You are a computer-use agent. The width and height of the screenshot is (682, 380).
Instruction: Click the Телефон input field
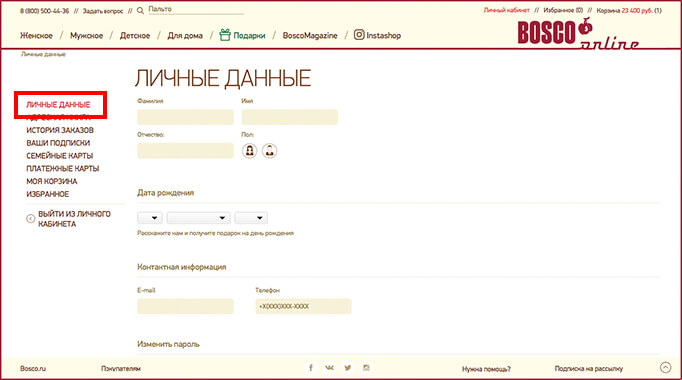(x=303, y=306)
